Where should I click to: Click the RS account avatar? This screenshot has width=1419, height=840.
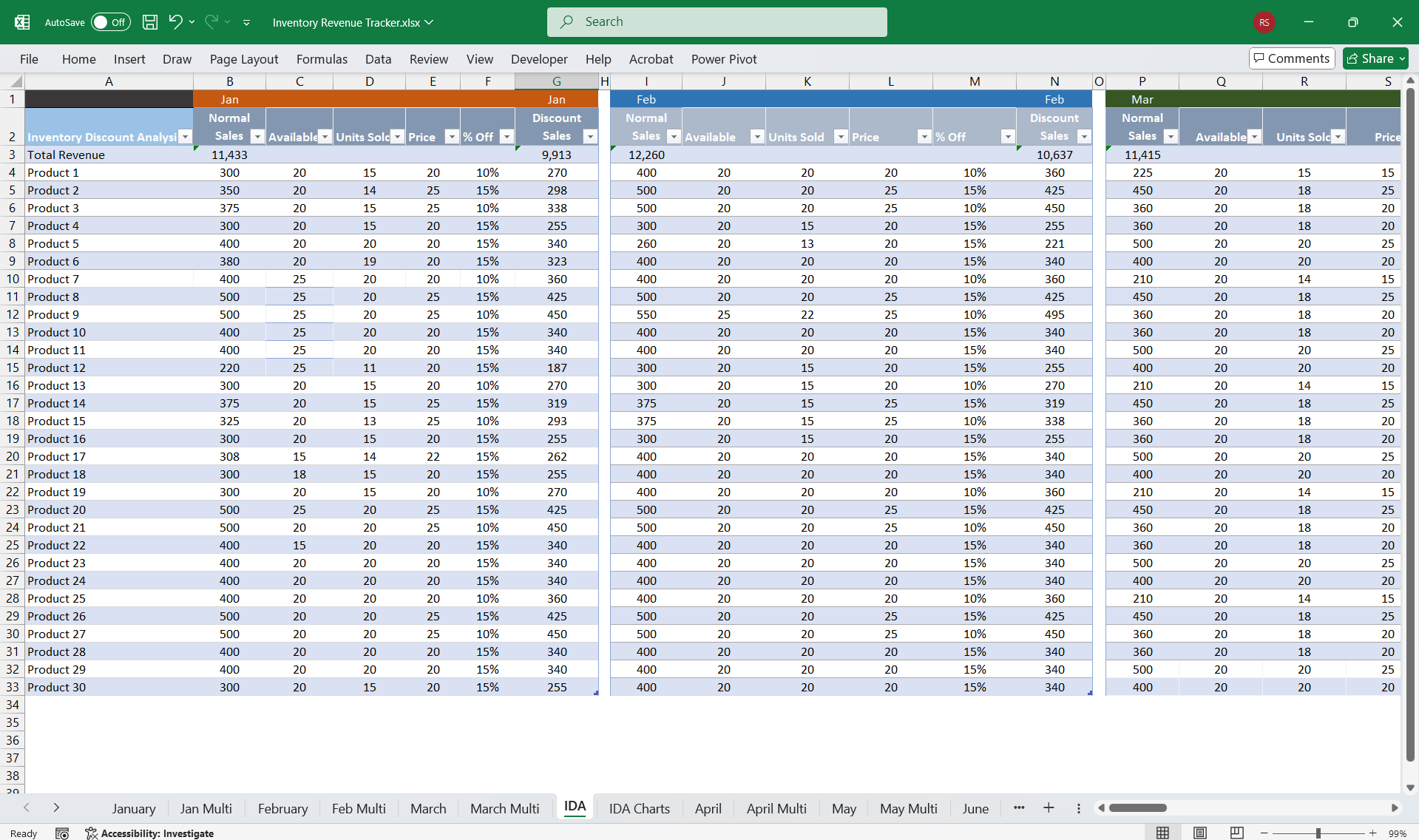(1264, 22)
